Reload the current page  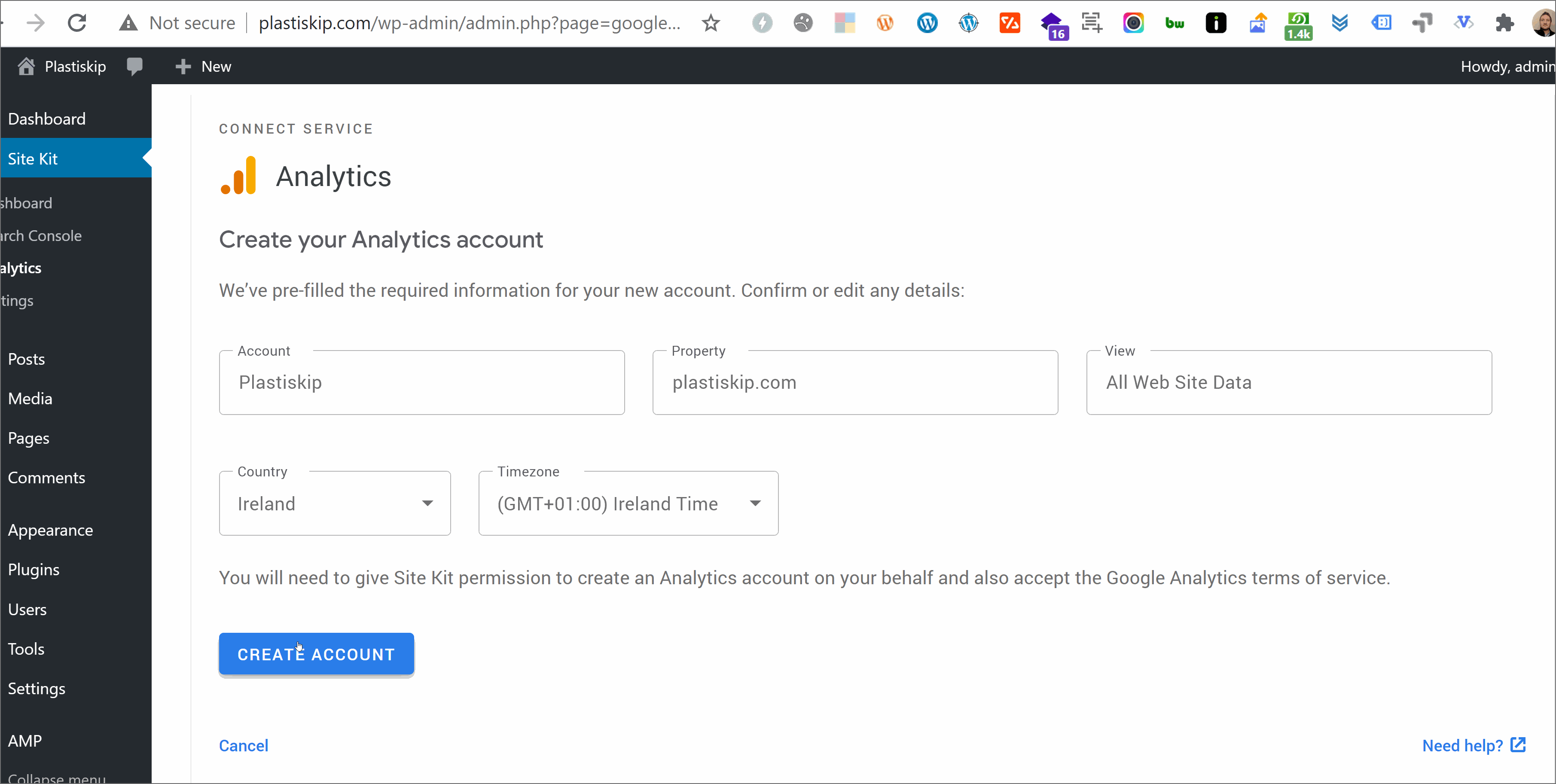(x=77, y=23)
